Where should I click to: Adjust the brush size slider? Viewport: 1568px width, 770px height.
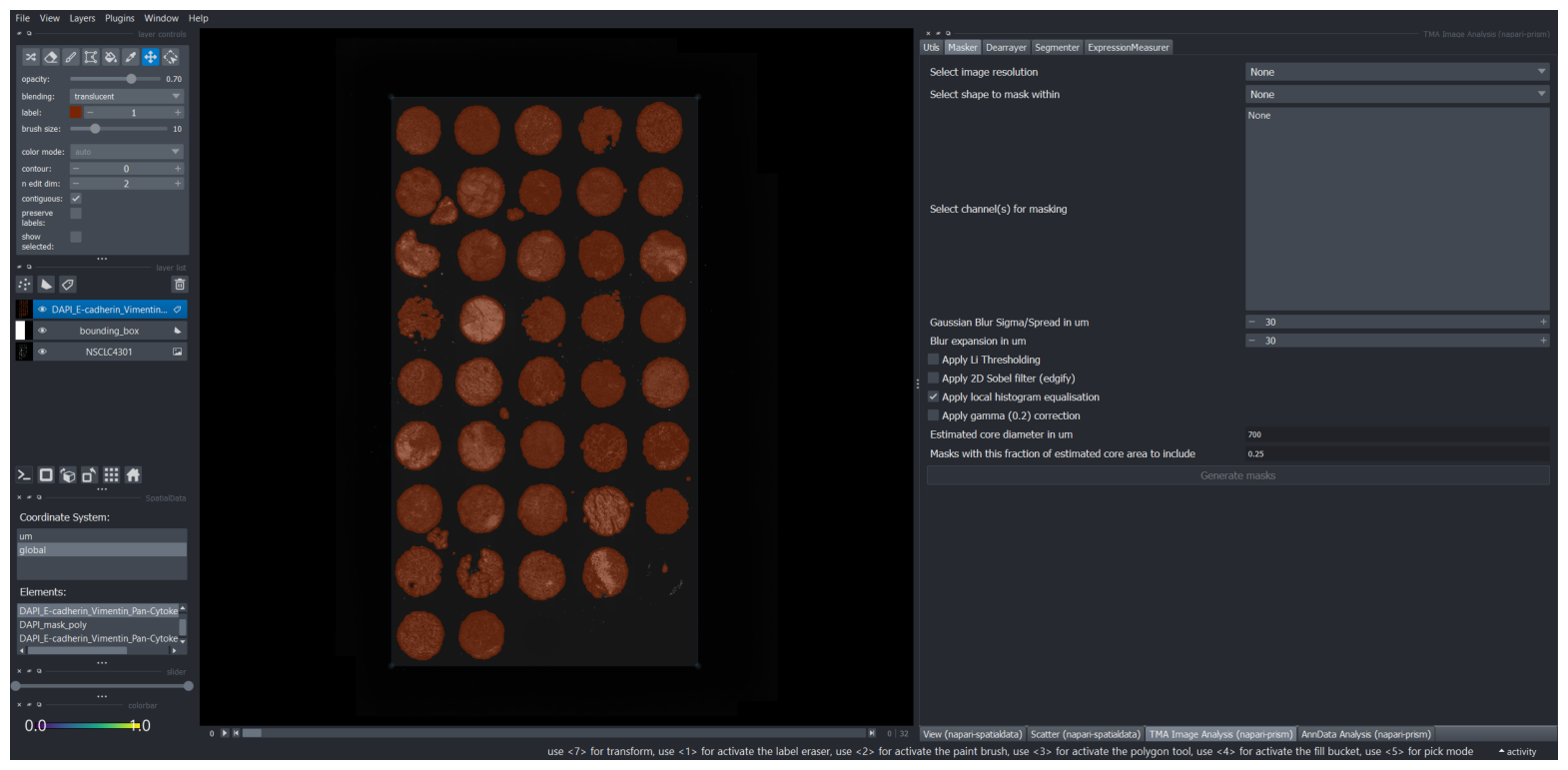point(118,129)
